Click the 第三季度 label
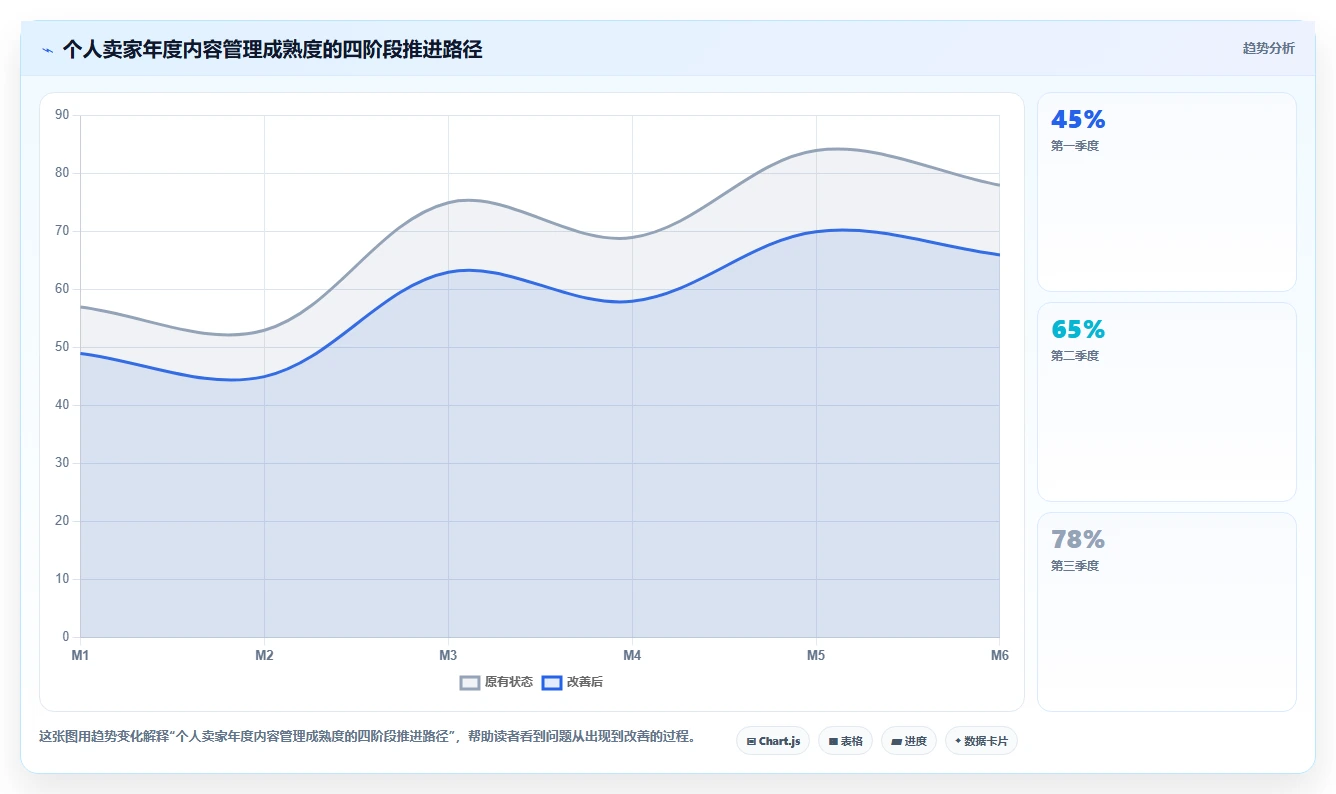Image resolution: width=1336 pixels, height=794 pixels. [1075, 566]
